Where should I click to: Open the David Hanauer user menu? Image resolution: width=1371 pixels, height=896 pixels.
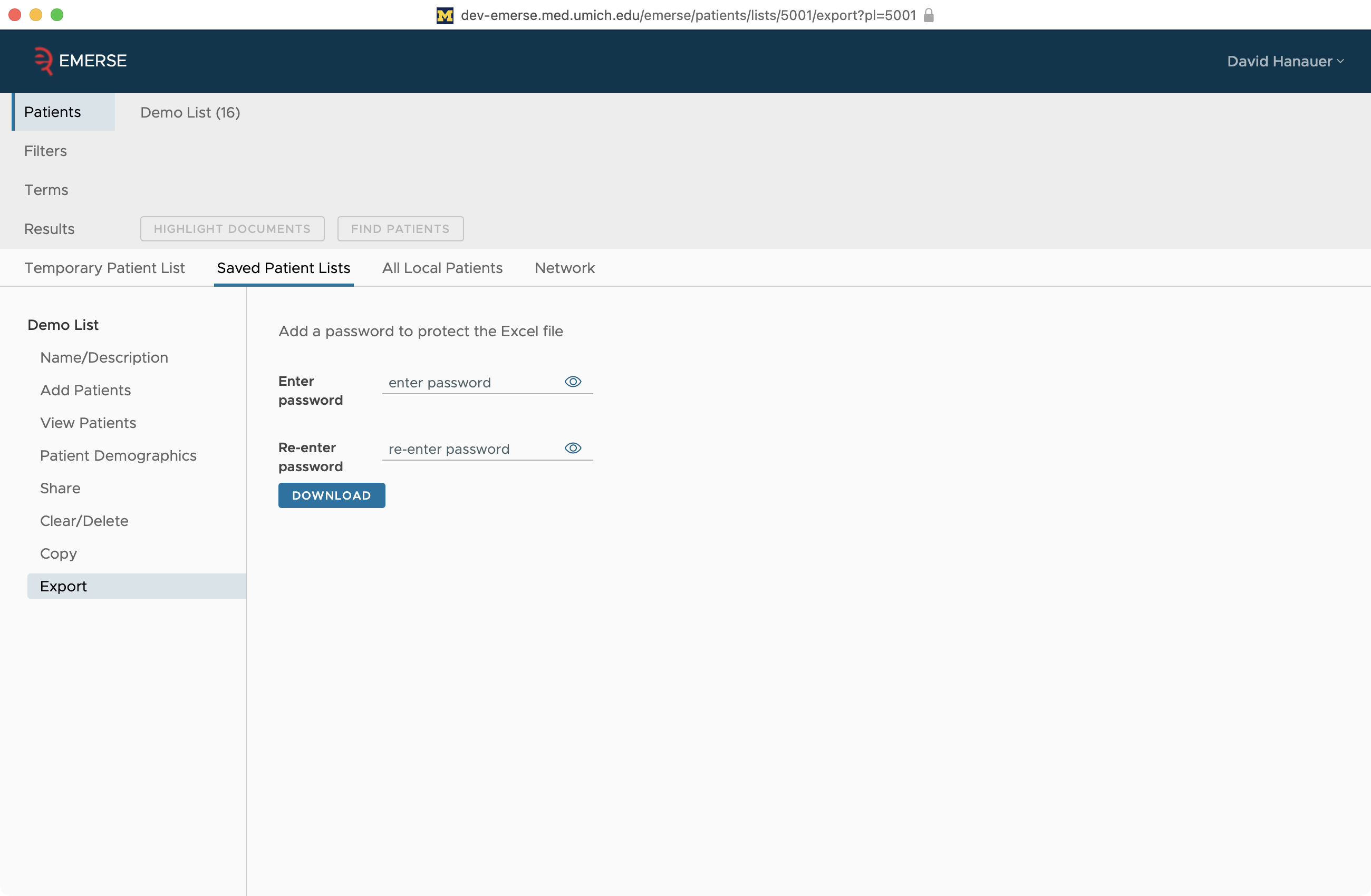[1285, 61]
